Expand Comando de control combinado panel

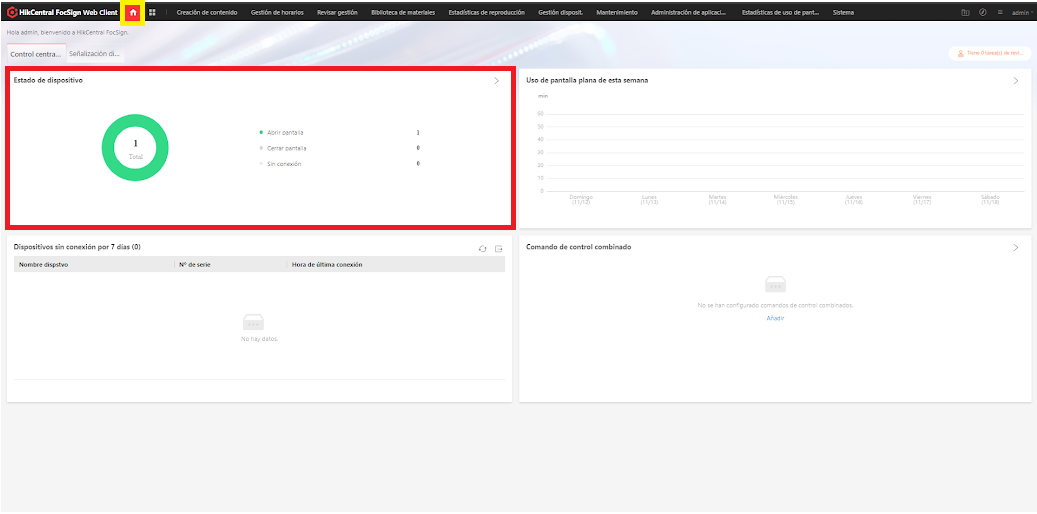tap(1016, 247)
